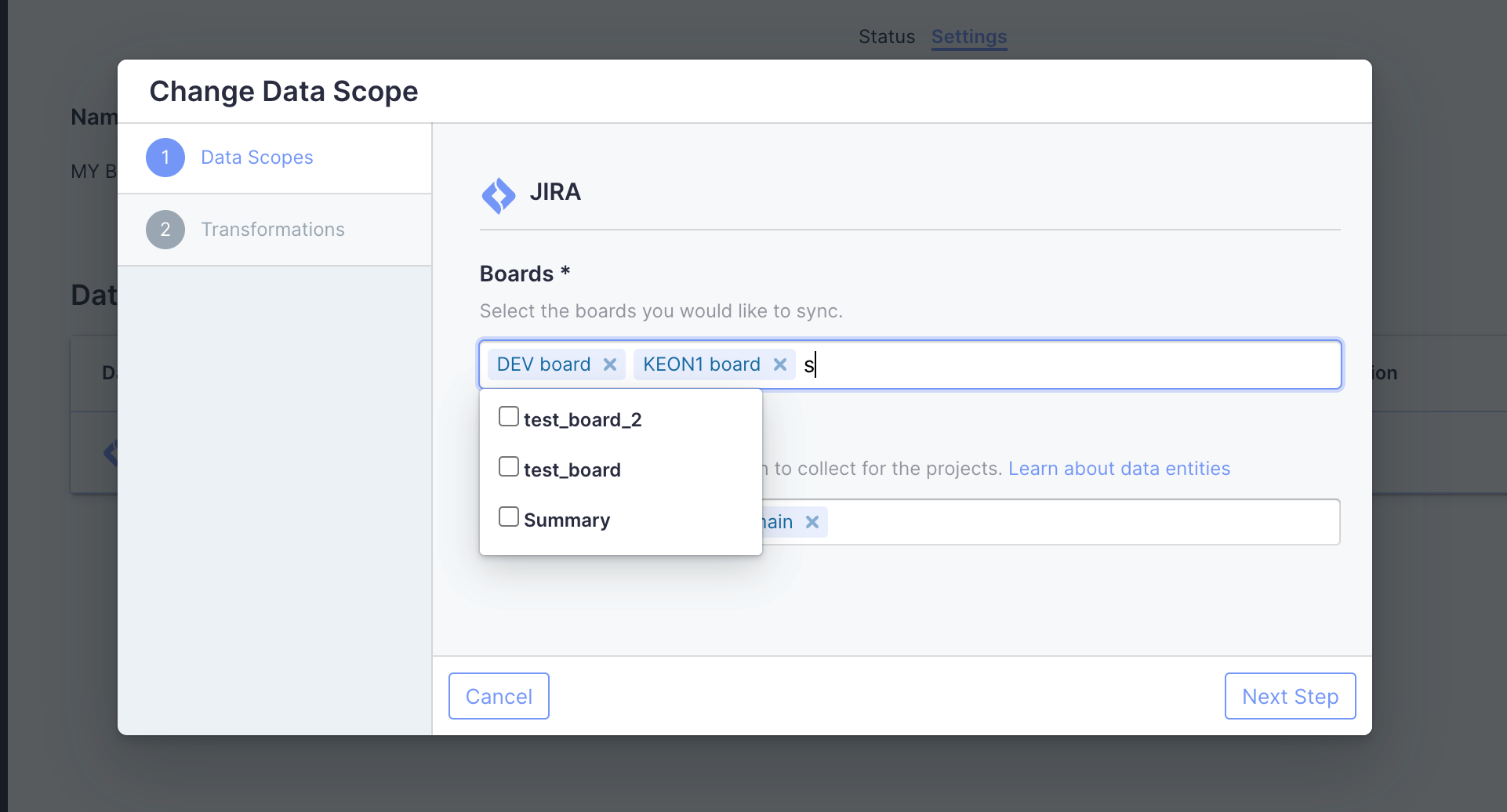Image resolution: width=1507 pixels, height=812 pixels.
Task: Open the Transformations step
Action: click(x=274, y=230)
